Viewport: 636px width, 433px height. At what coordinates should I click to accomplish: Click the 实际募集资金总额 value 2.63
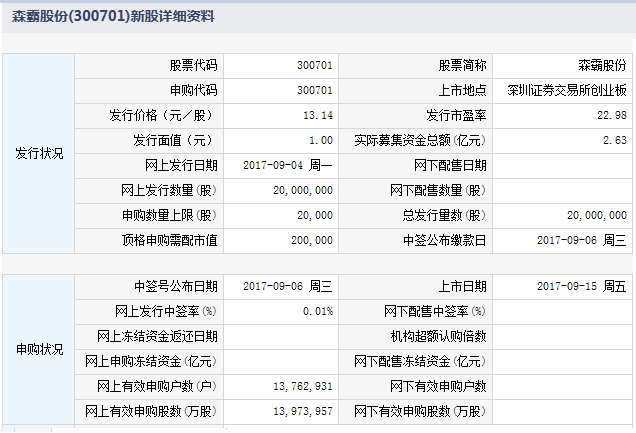[x=615, y=140]
